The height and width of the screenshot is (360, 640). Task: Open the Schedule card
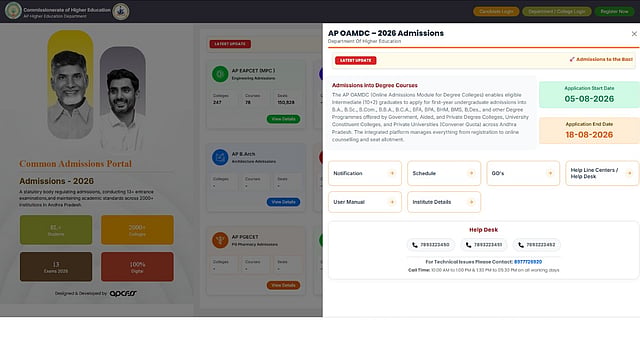coord(444,173)
